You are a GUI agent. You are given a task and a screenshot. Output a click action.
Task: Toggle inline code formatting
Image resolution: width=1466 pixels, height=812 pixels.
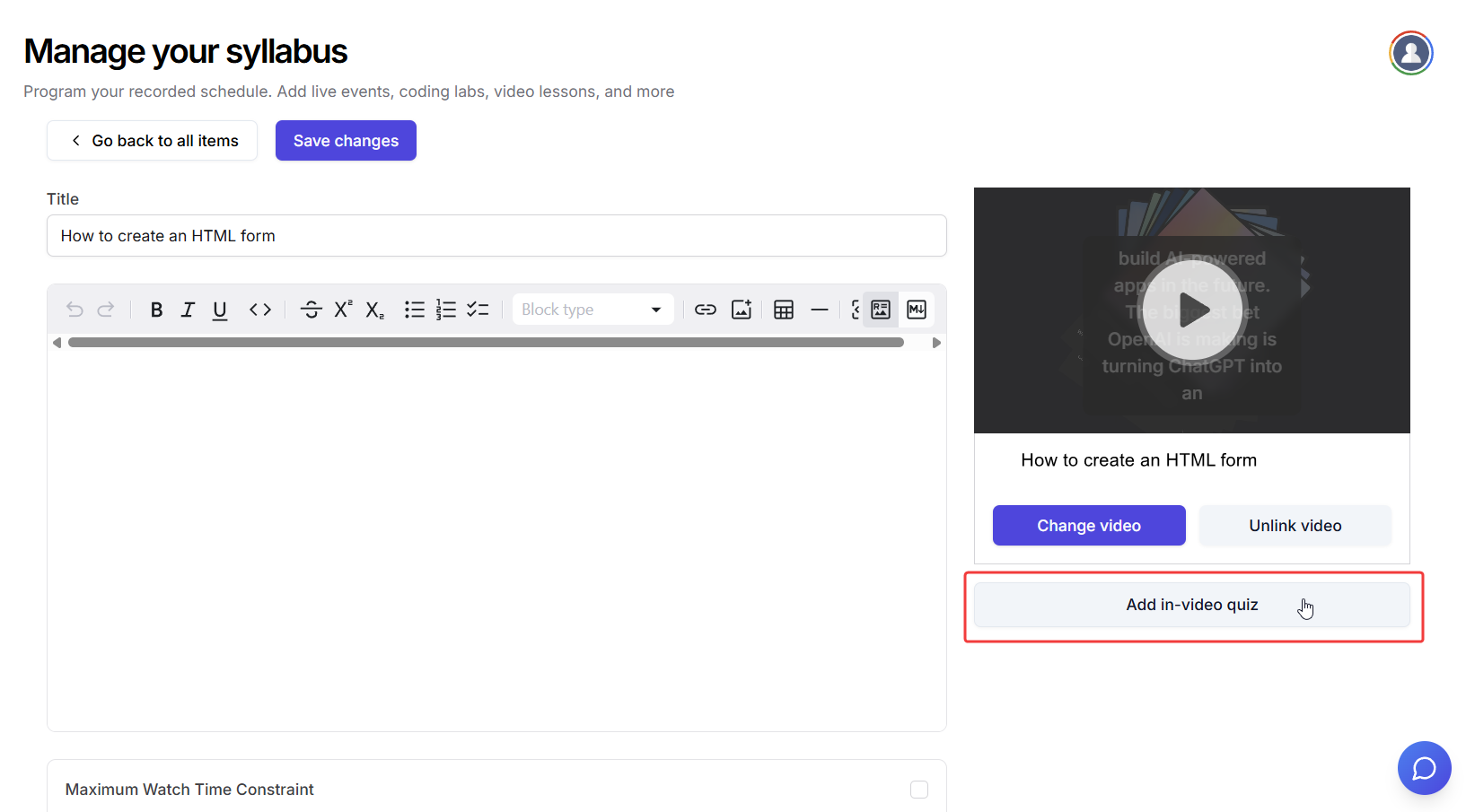(x=260, y=310)
